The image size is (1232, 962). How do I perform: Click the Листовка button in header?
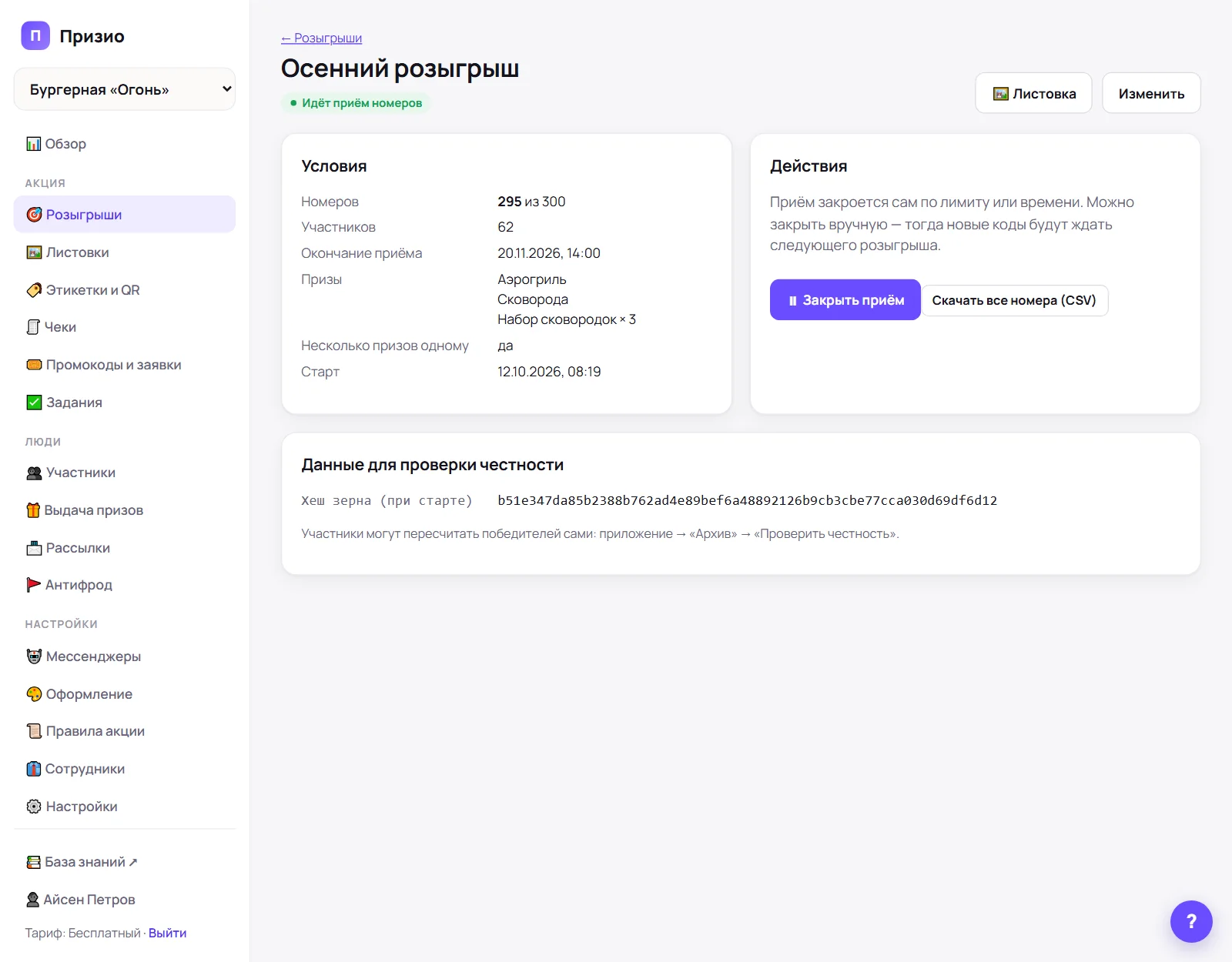[1033, 93]
